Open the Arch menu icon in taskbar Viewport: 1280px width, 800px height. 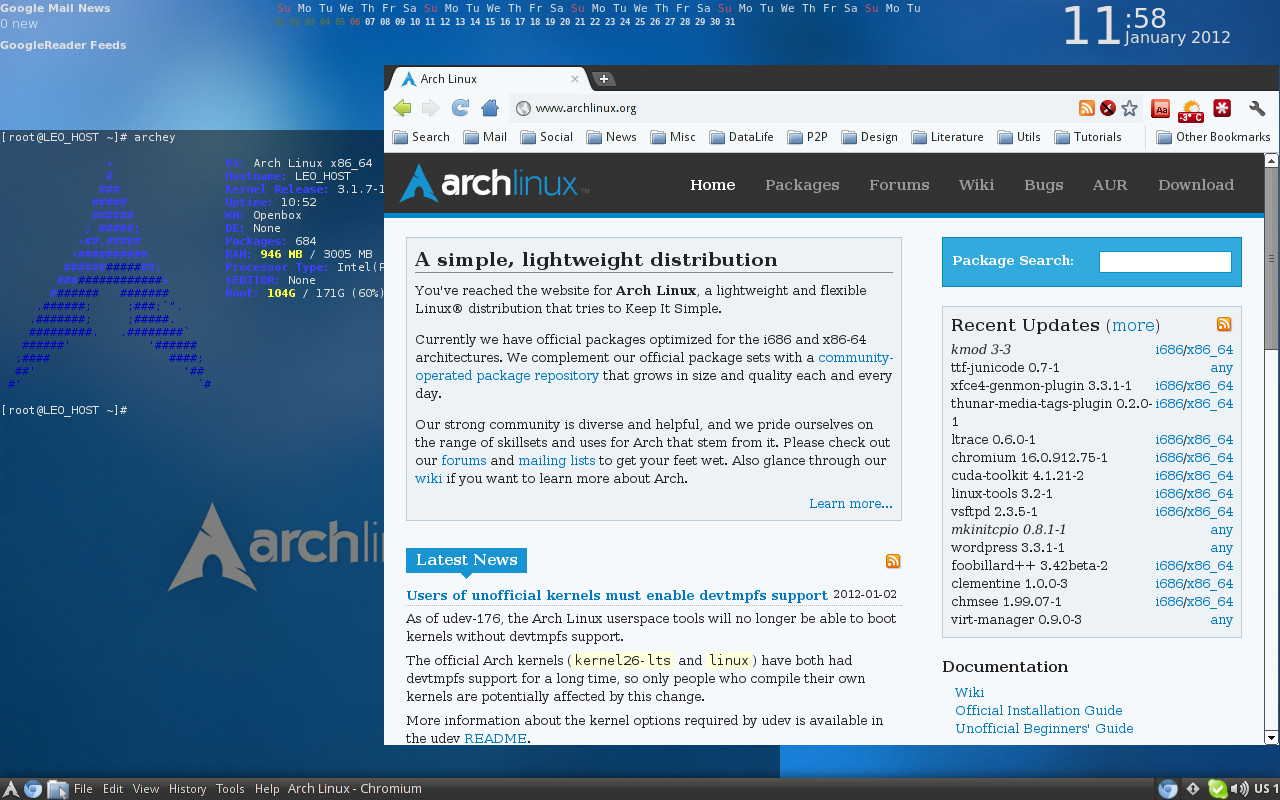[11, 789]
